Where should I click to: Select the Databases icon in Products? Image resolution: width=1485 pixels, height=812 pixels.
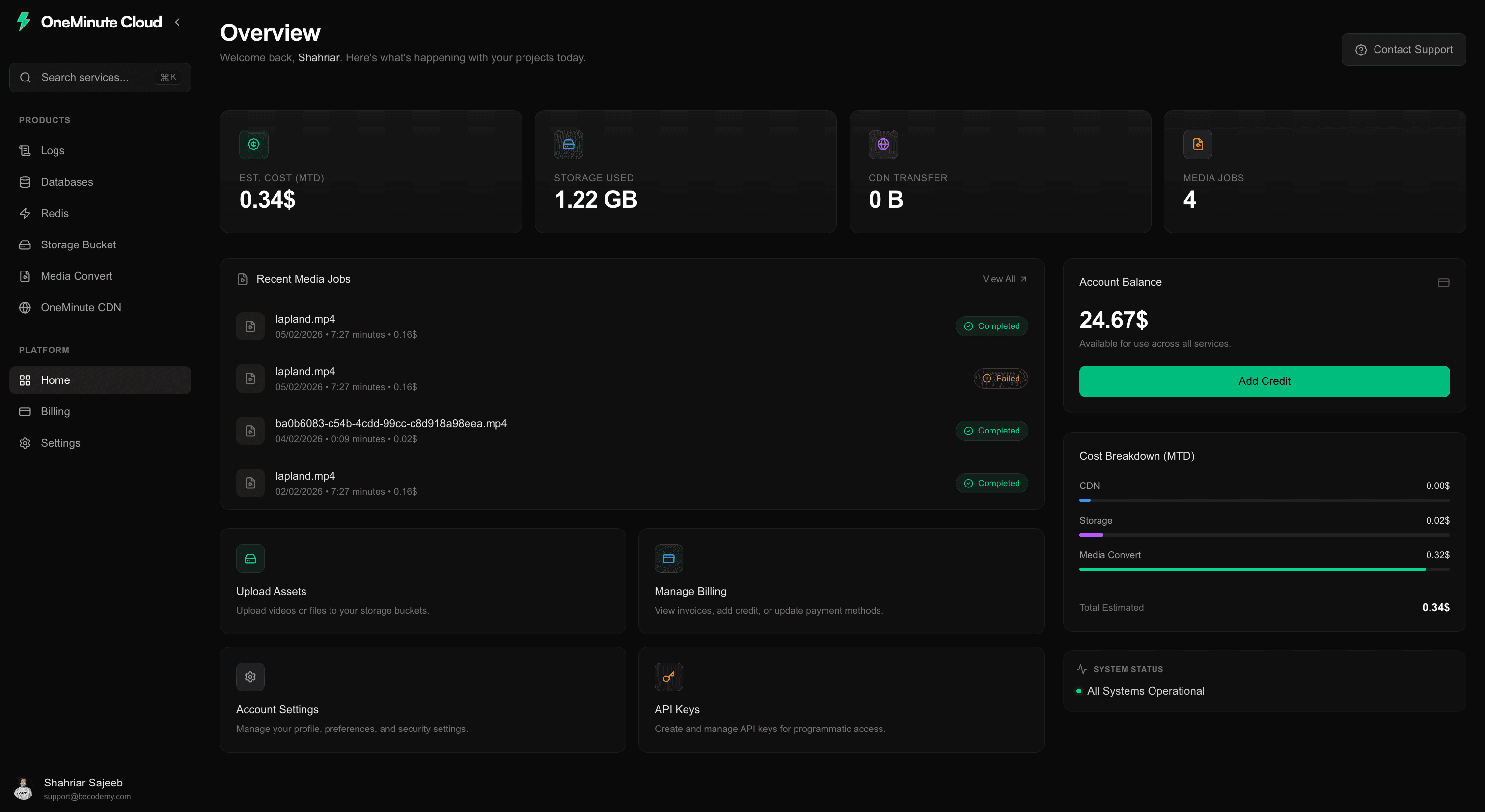[25, 182]
